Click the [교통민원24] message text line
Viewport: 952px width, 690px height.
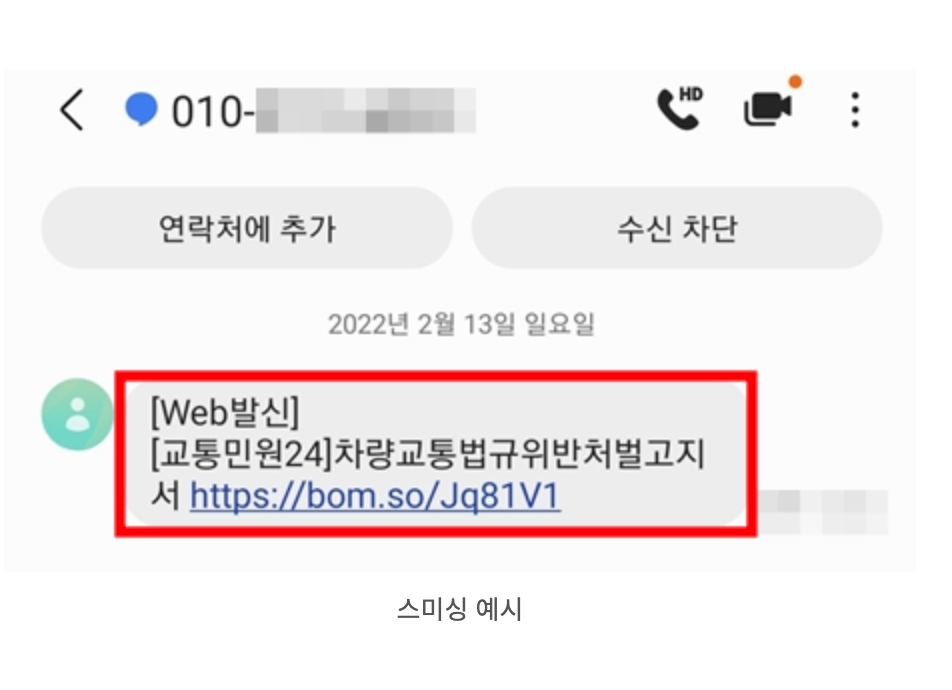pos(427,454)
